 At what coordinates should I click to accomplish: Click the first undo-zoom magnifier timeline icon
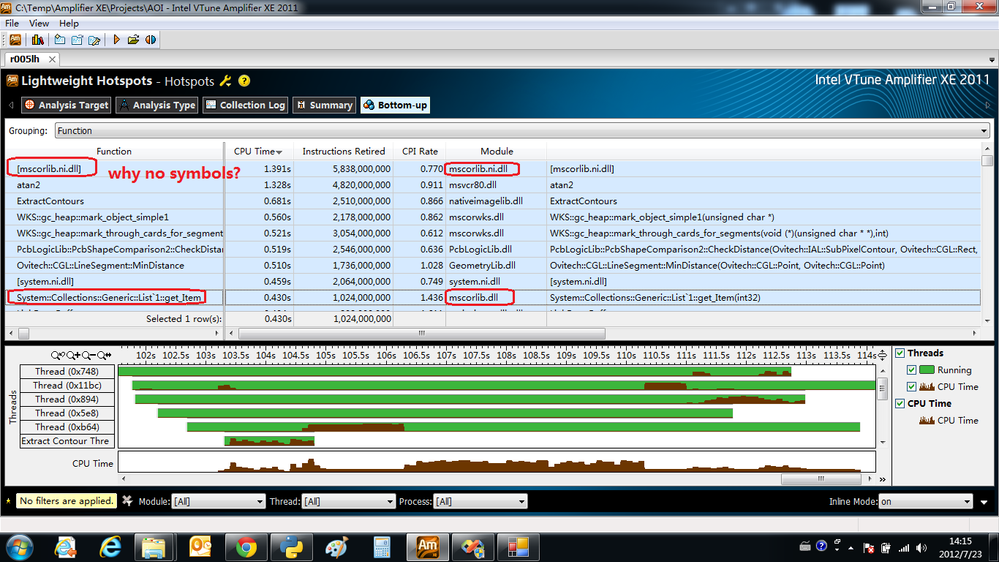58,355
